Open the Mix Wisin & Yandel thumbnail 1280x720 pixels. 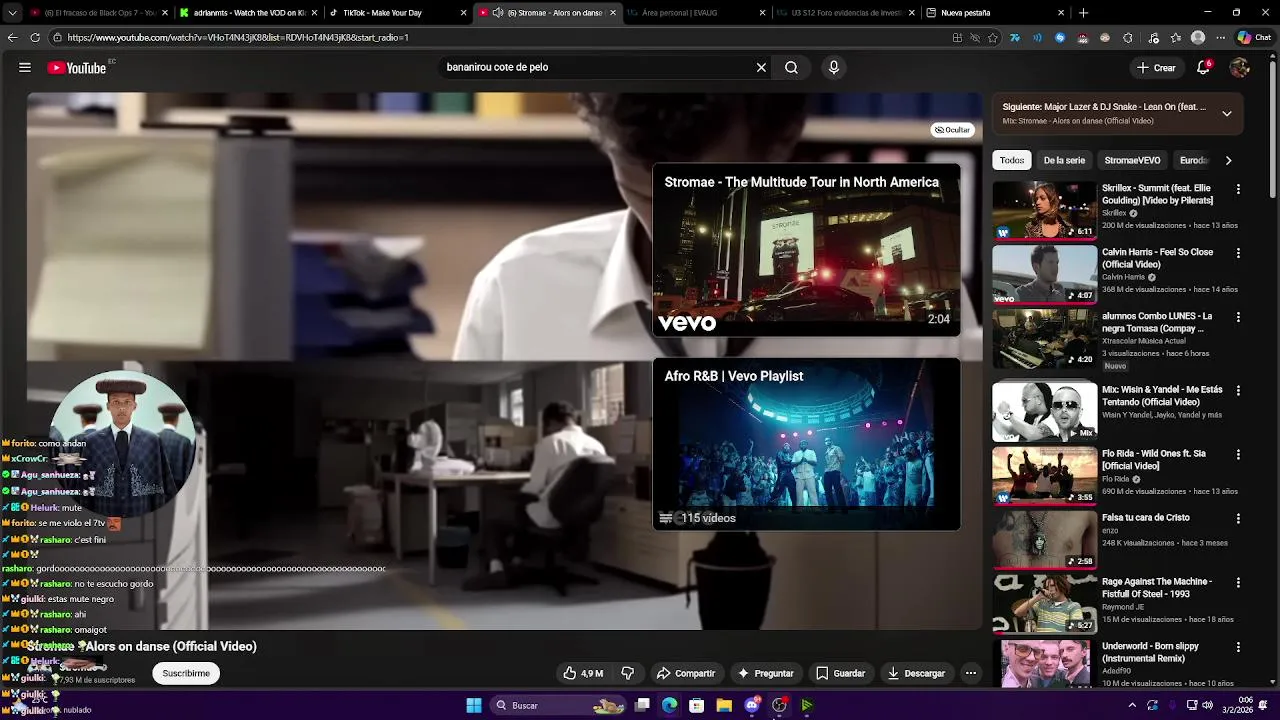pyautogui.click(x=1044, y=411)
